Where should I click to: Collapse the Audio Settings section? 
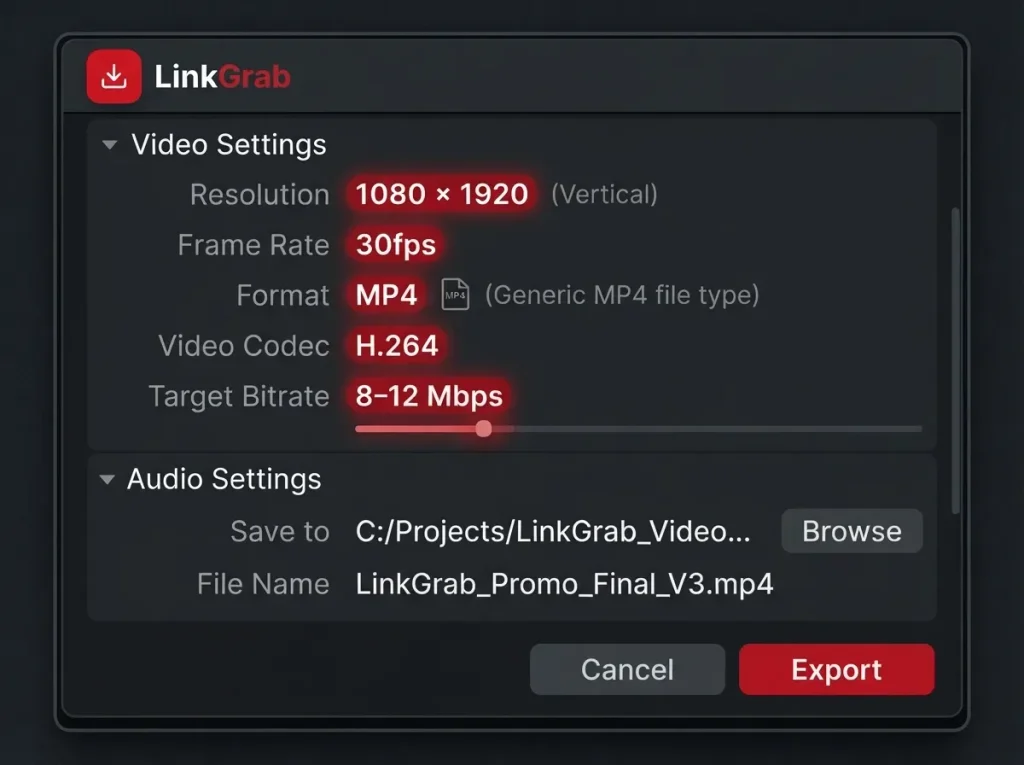107,480
